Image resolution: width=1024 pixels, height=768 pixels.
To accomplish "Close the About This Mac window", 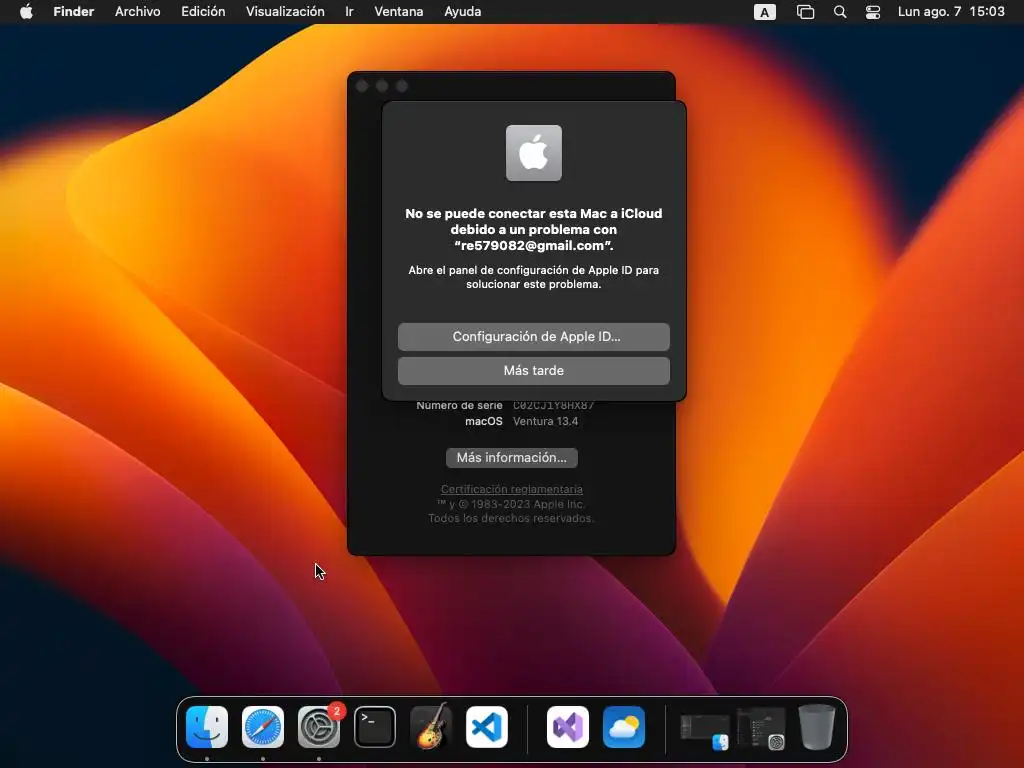I will pos(362,86).
